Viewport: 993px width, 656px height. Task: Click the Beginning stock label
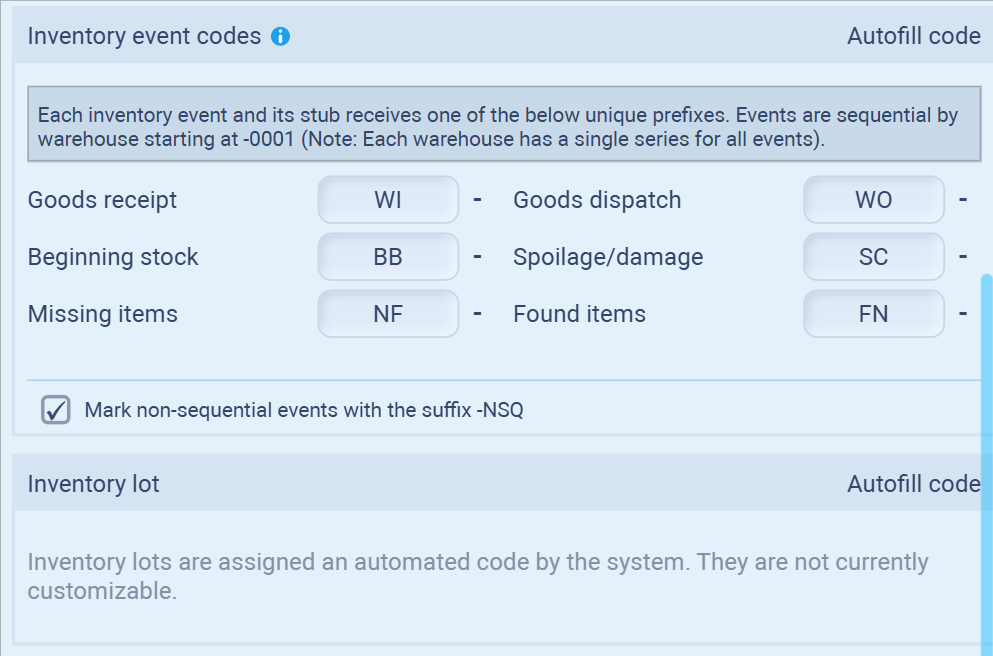(113, 257)
